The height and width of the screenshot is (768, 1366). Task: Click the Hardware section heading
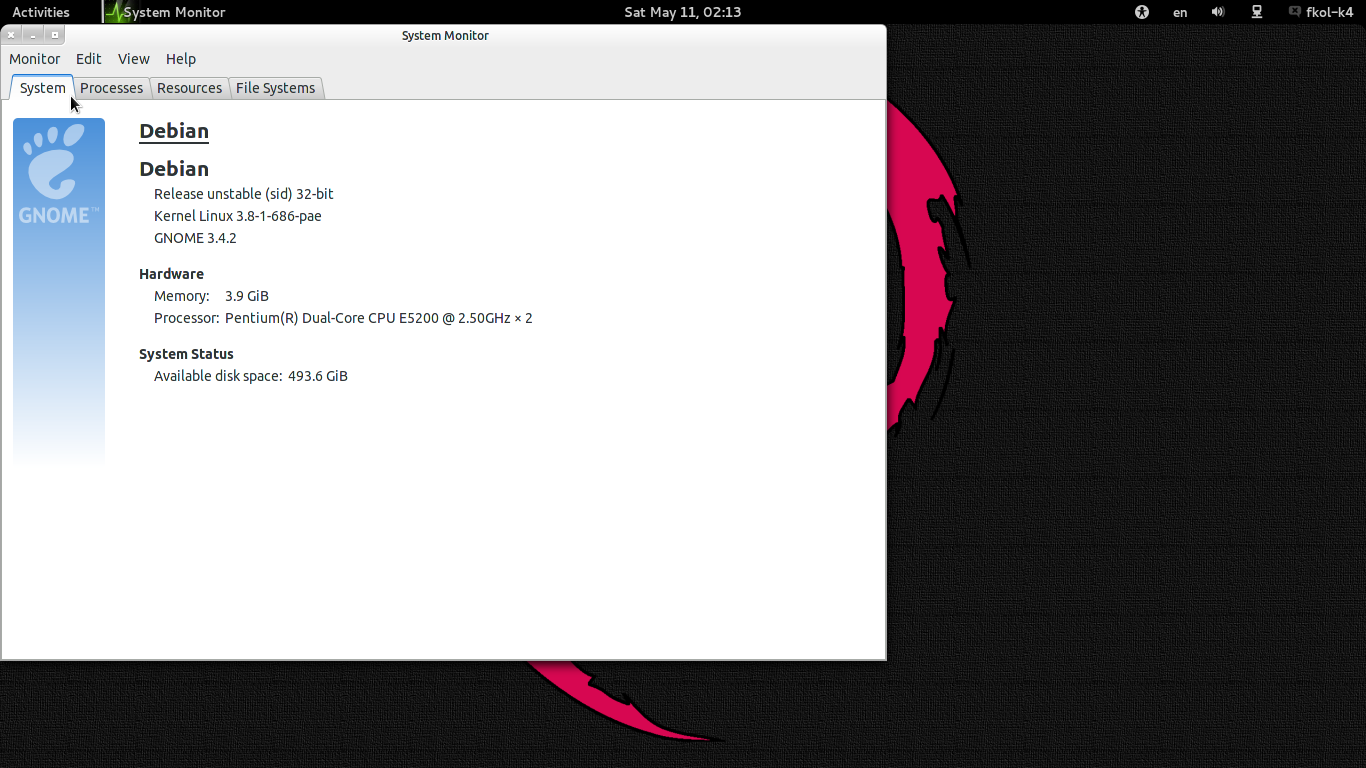171,274
